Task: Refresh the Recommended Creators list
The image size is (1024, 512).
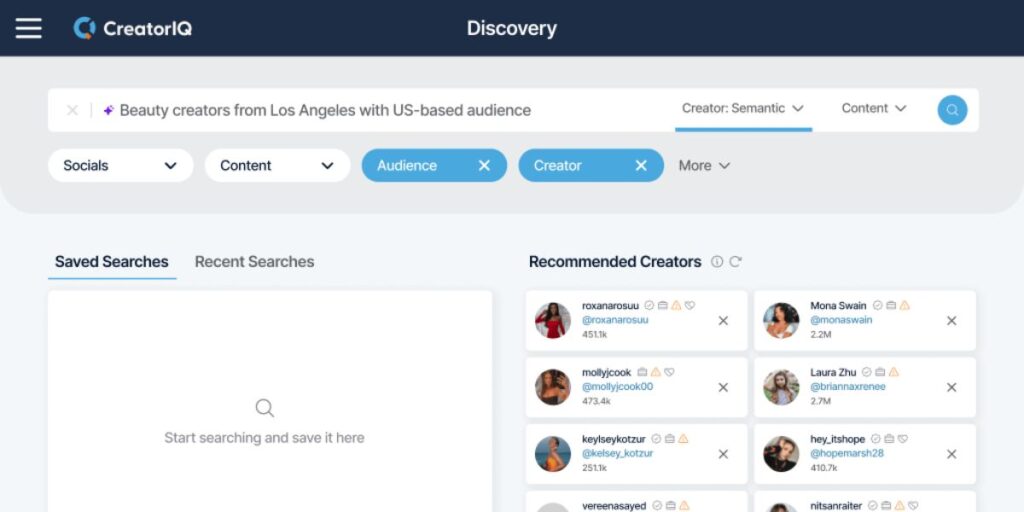Action: click(736, 262)
